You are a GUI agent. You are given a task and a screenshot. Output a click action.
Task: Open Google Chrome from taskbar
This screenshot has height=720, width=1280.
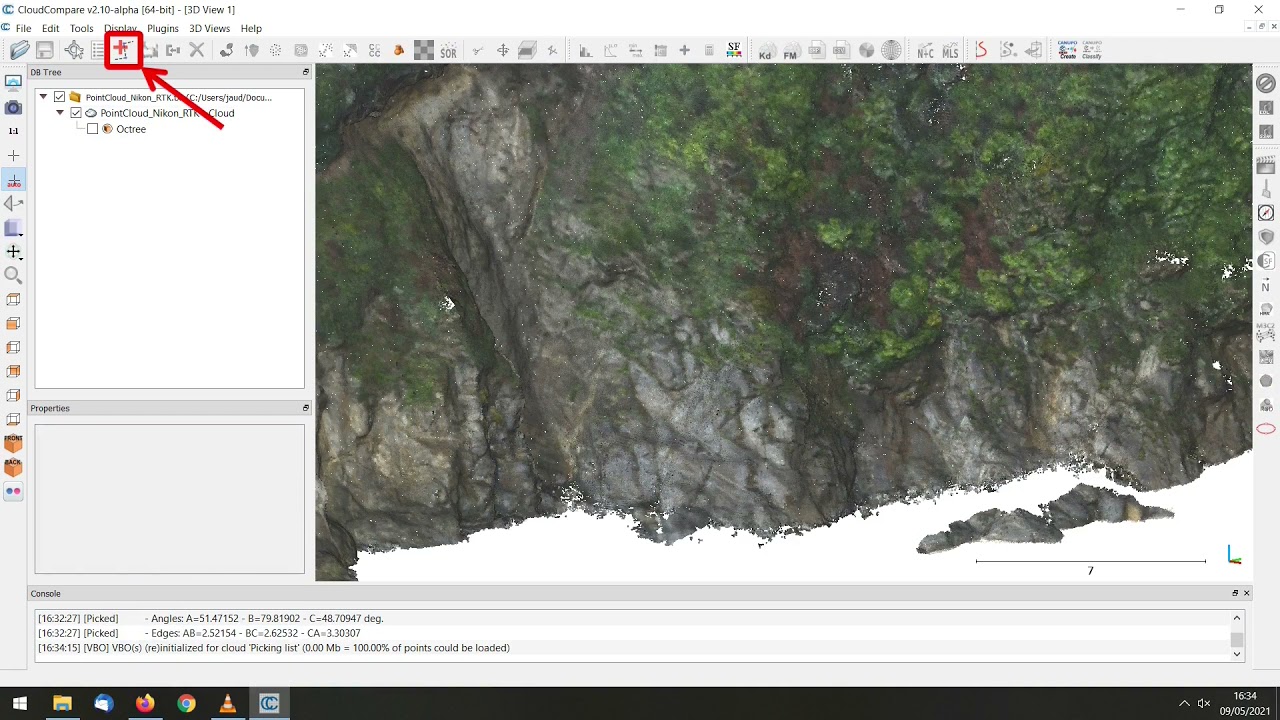186,704
